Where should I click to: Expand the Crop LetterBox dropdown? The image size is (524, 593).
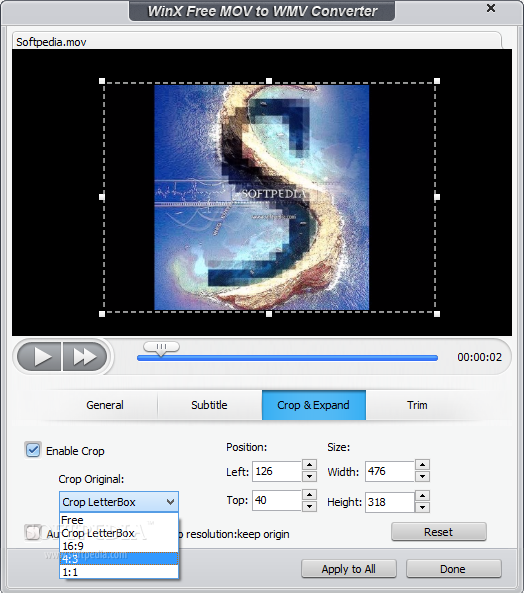tap(119, 502)
